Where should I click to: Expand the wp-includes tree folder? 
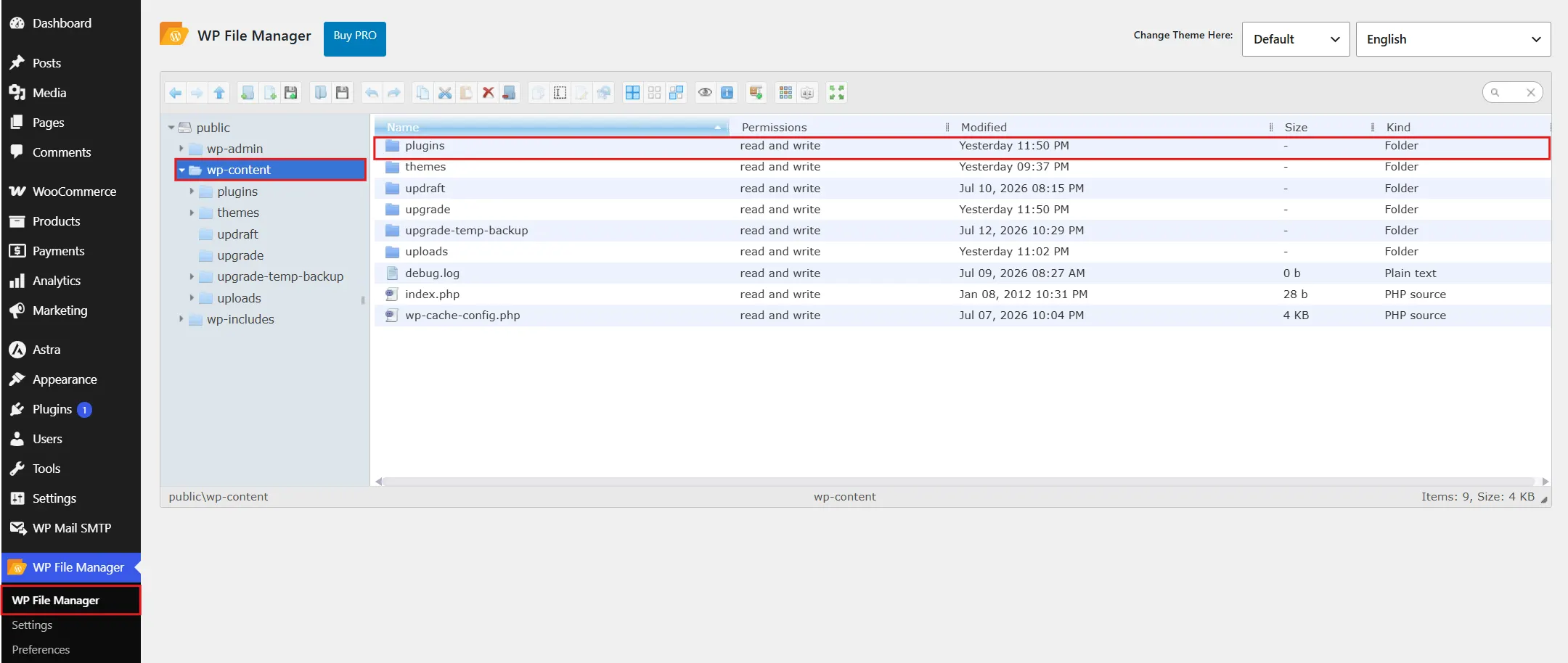(x=181, y=319)
